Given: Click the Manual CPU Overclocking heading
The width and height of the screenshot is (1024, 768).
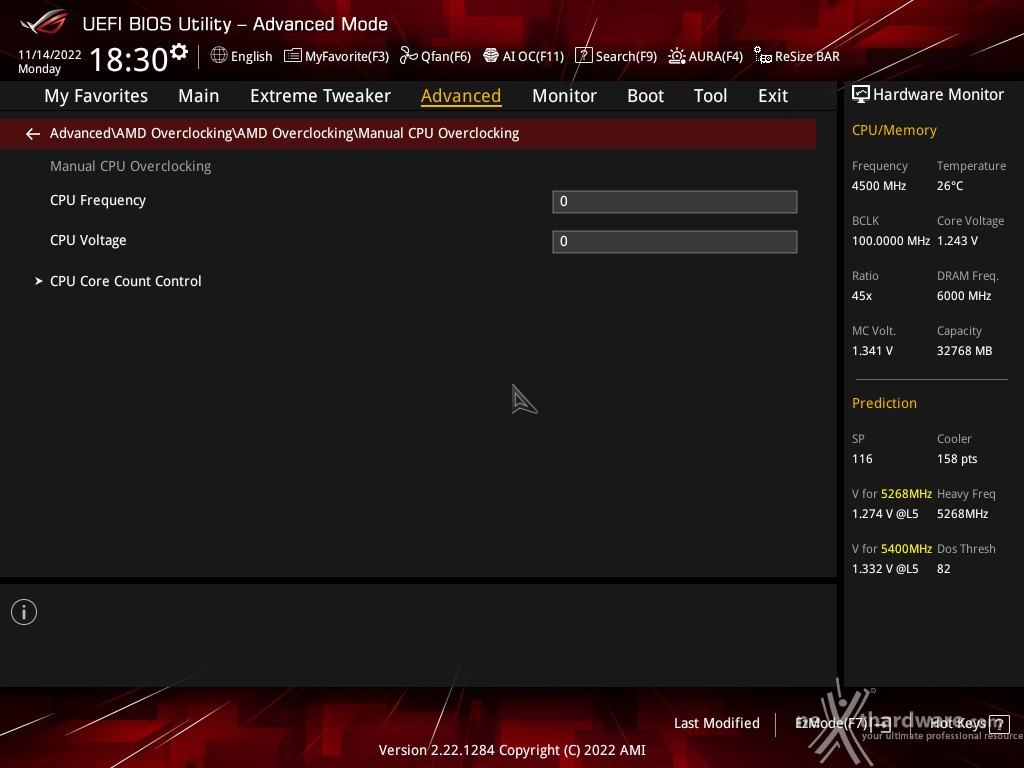Looking at the screenshot, I should point(131,167).
